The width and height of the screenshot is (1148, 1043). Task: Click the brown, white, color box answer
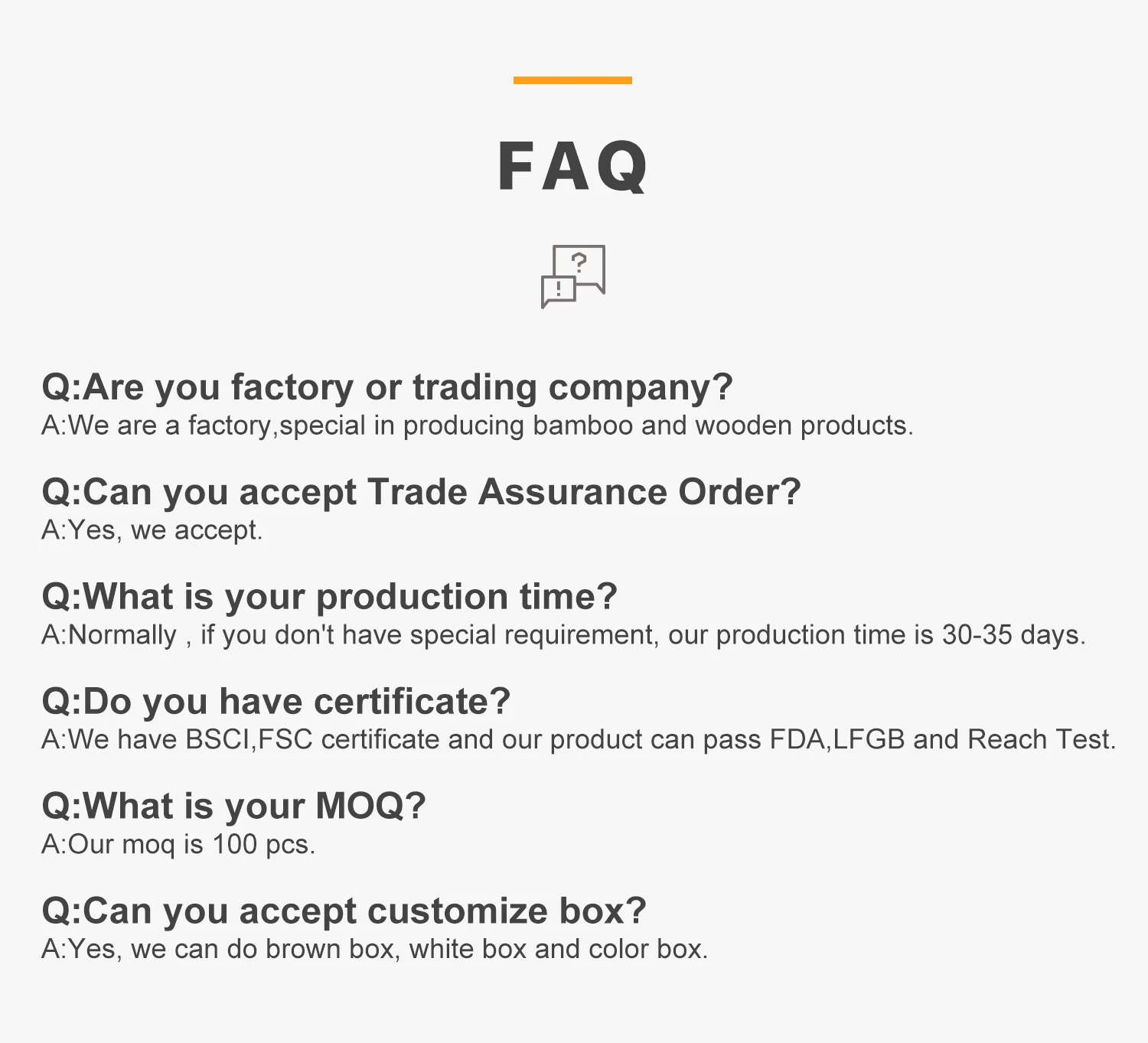click(374, 950)
